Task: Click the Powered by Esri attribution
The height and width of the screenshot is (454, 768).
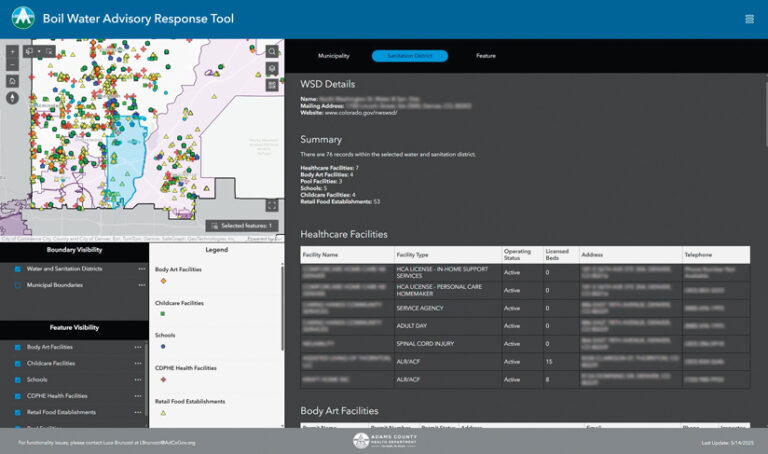Action: pyautogui.click(x=264, y=239)
